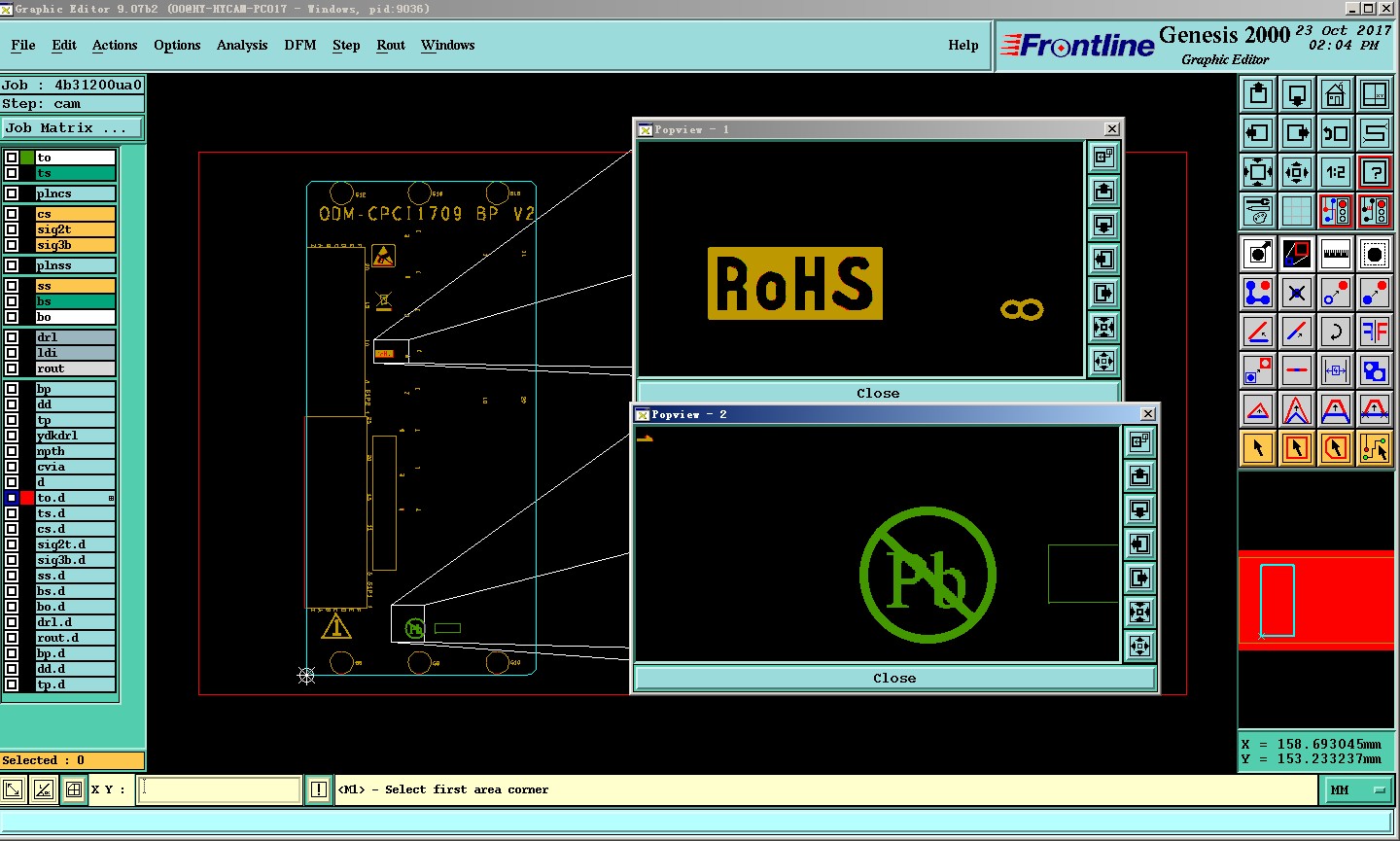Click red color swatch of layer to.d
Screen dimensions: 1400x841
click(x=27, y=498)
